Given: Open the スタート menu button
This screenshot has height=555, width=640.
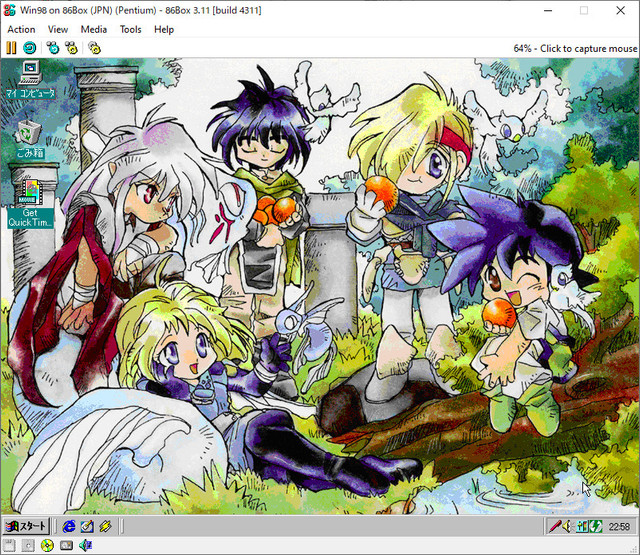Looking at the screenshot, I should point(26,526).
